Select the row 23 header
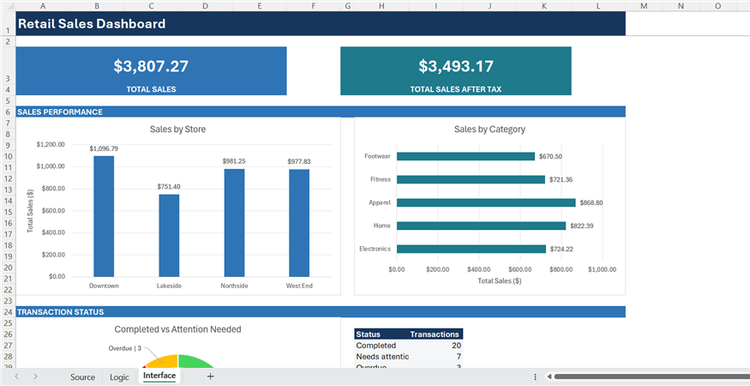The image size is (750, 386). click(8, 301)
